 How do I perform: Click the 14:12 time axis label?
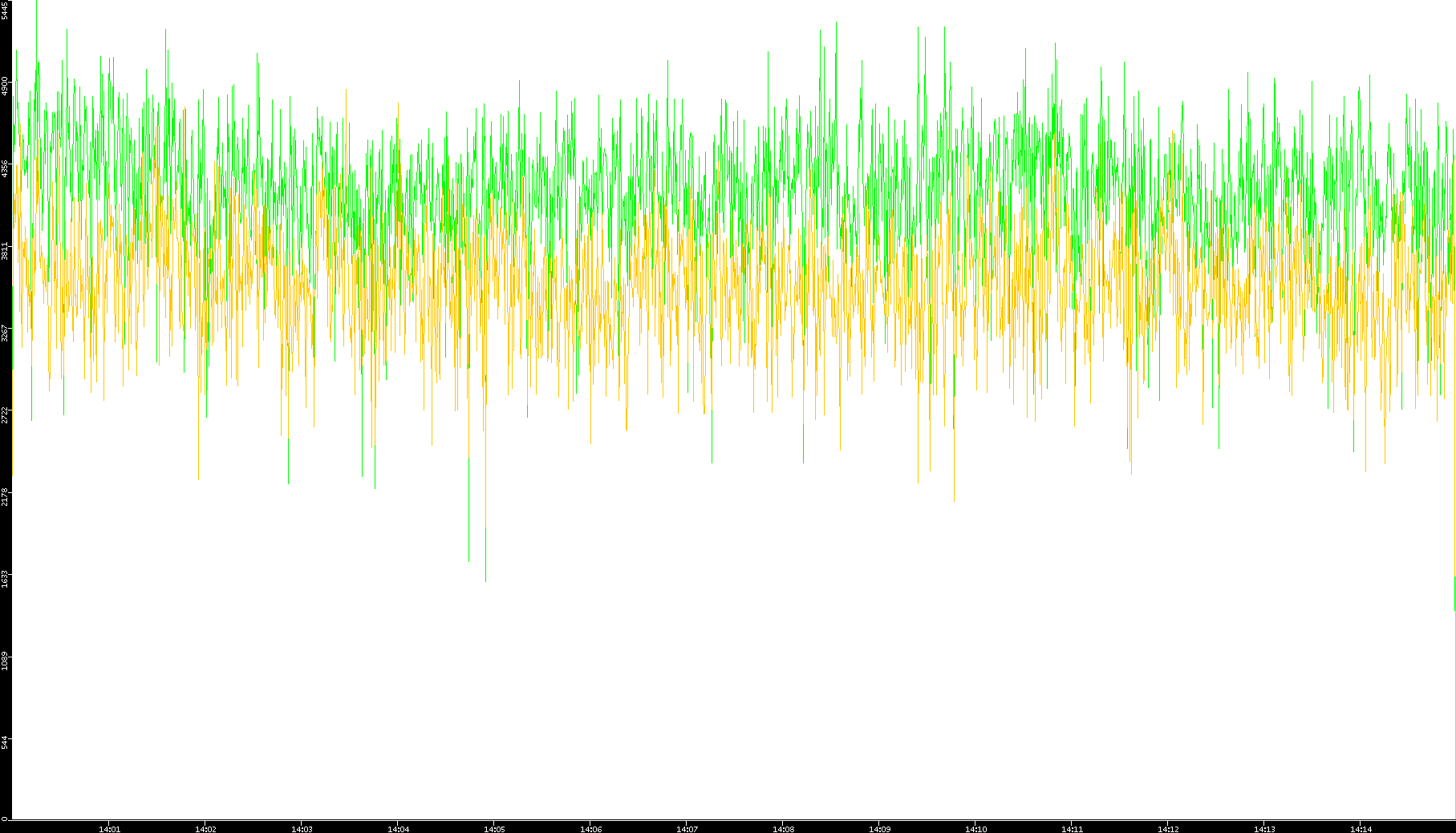point(1168,829)
